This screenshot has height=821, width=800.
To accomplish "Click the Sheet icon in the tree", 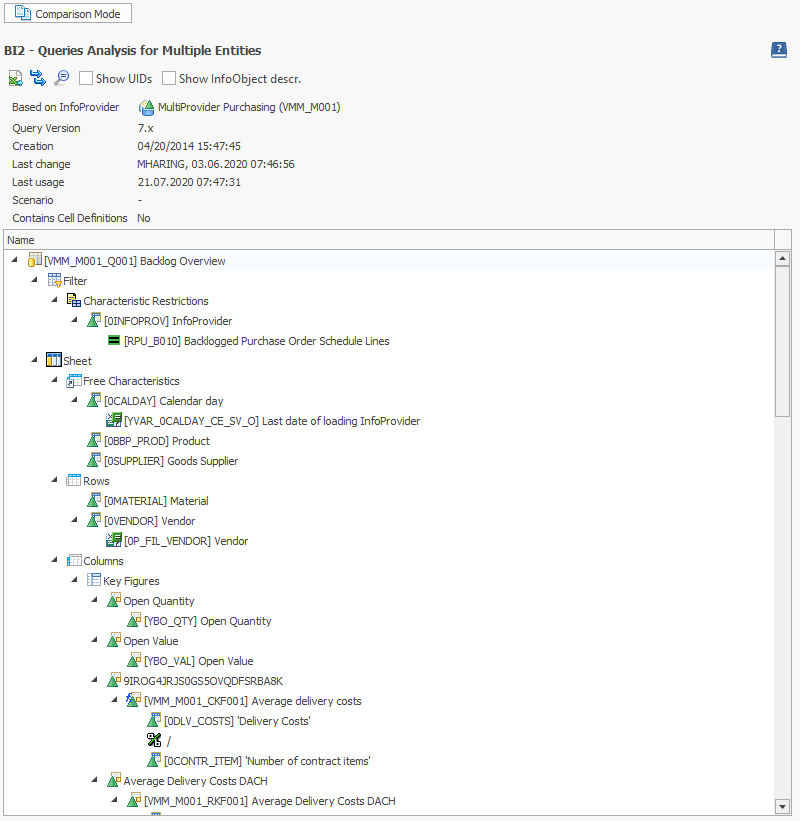I will pyautogui.click(x=53, y=360).
